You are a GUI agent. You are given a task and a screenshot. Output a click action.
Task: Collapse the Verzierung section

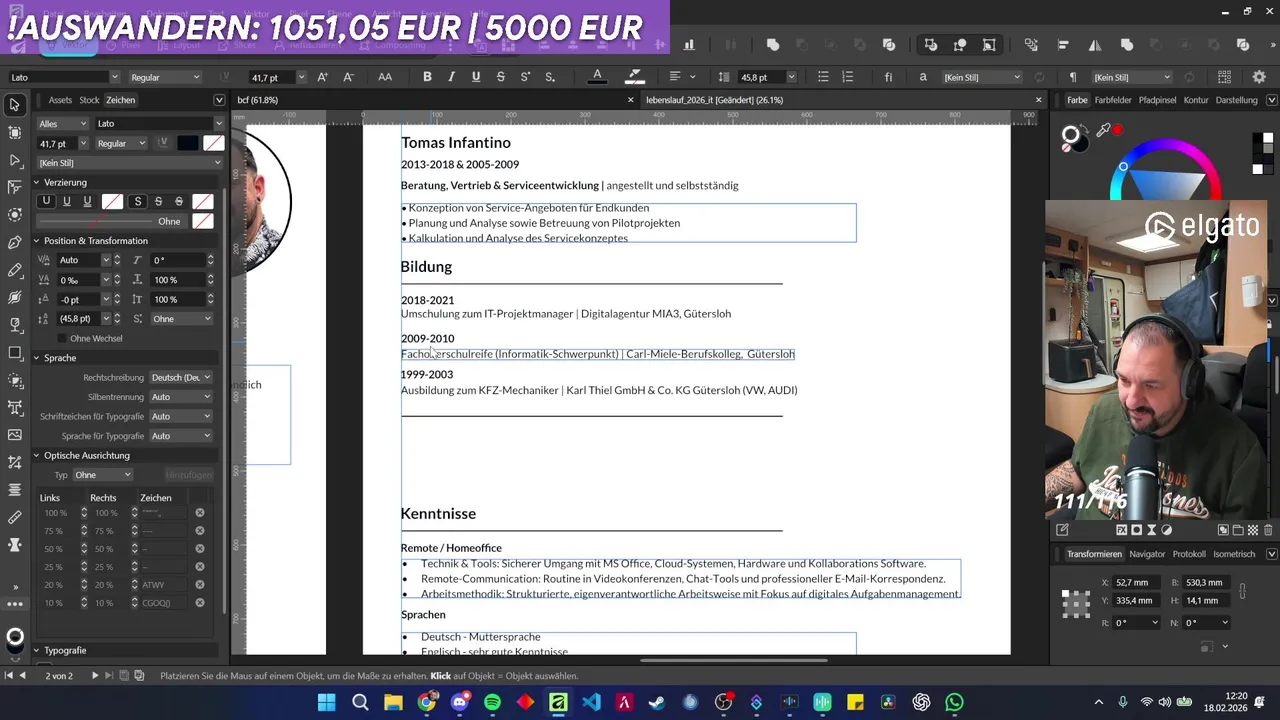(36, 182)
